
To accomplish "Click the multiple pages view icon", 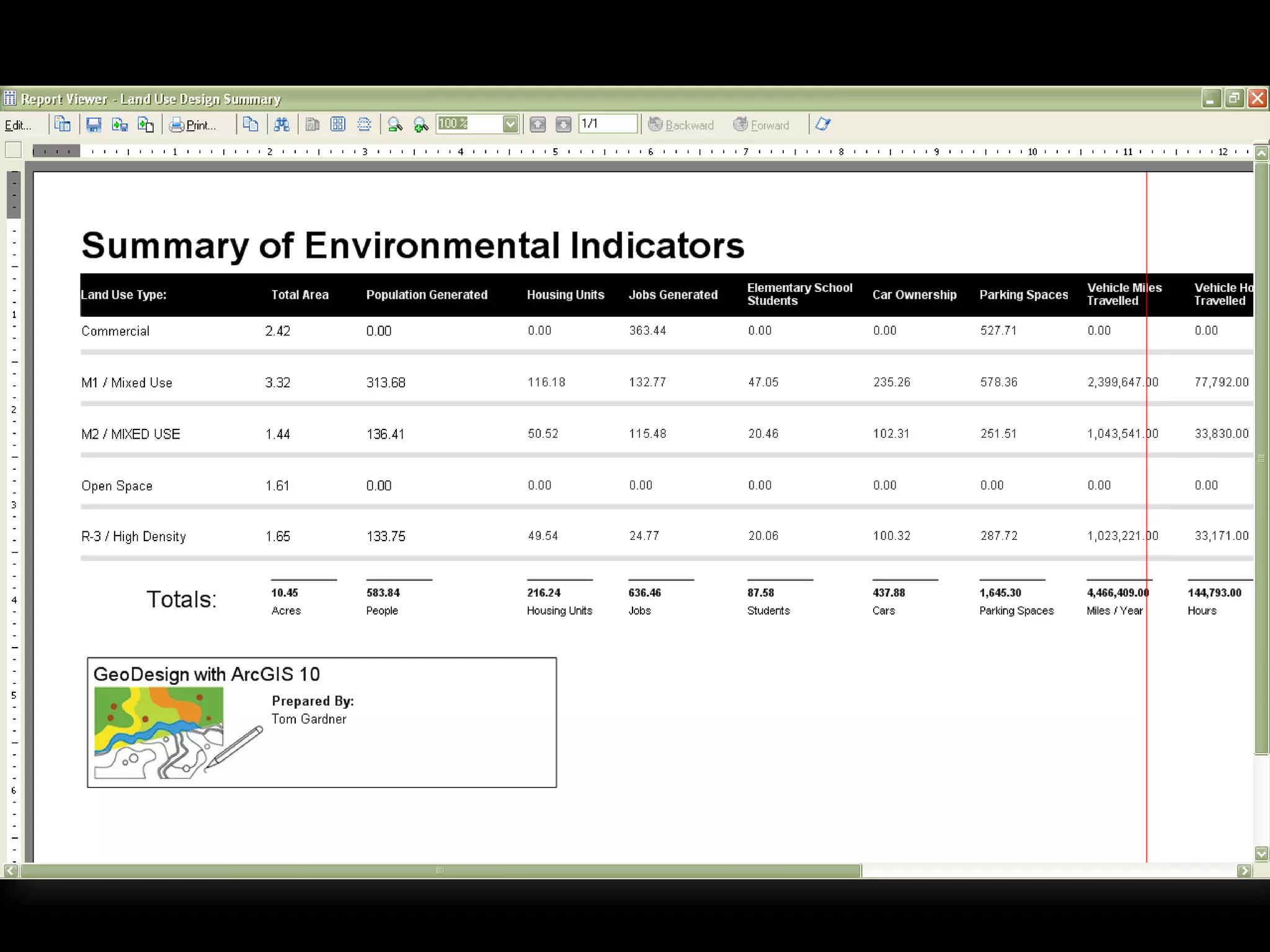I will pyautogui.click(x=338, y=125).
